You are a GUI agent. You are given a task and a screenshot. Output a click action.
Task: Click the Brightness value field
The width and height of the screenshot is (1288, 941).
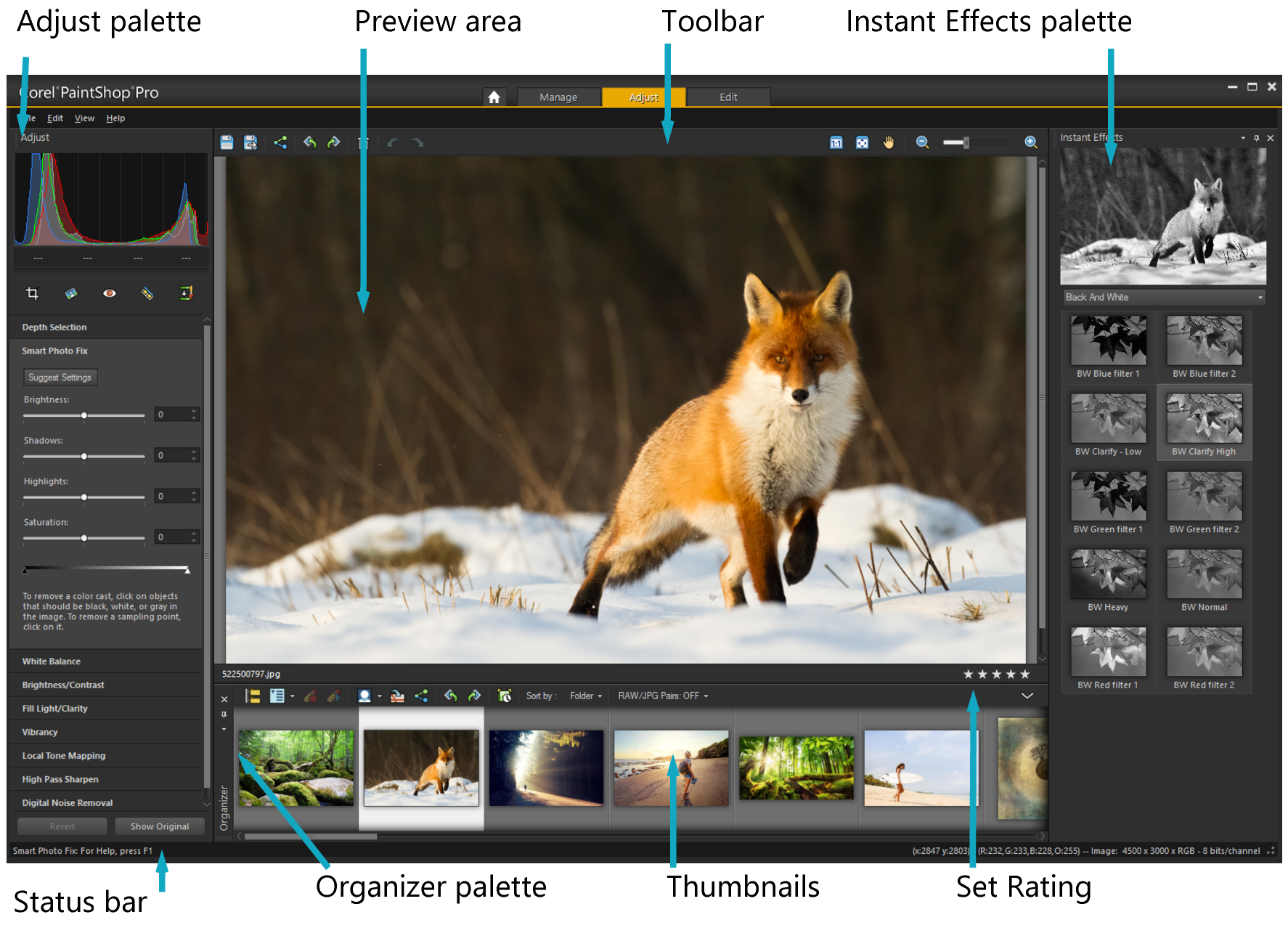(173, 415)
